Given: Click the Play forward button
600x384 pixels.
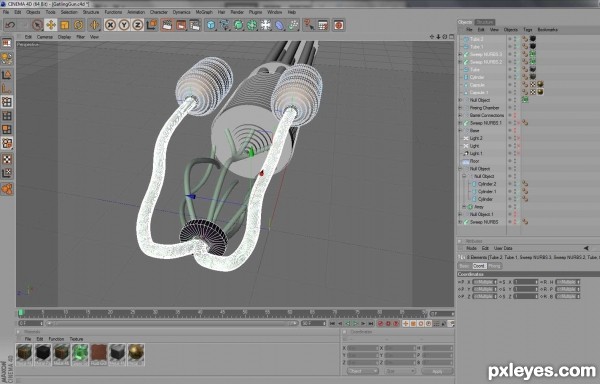Looking at the screenshot, I should (x=355, y=324).
